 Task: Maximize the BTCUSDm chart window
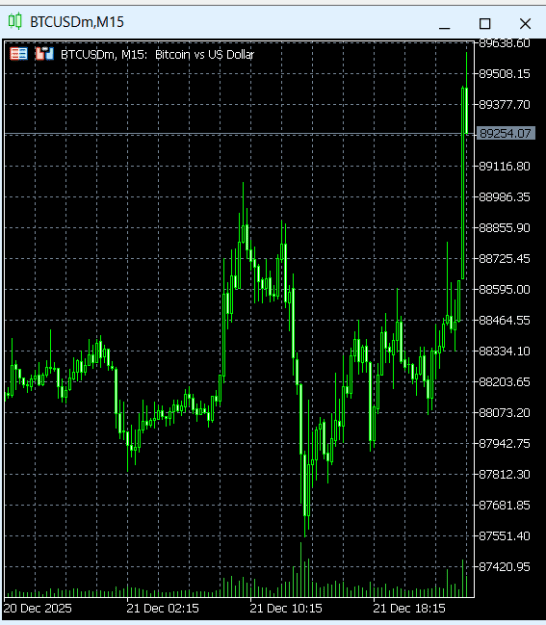[485, 24]
